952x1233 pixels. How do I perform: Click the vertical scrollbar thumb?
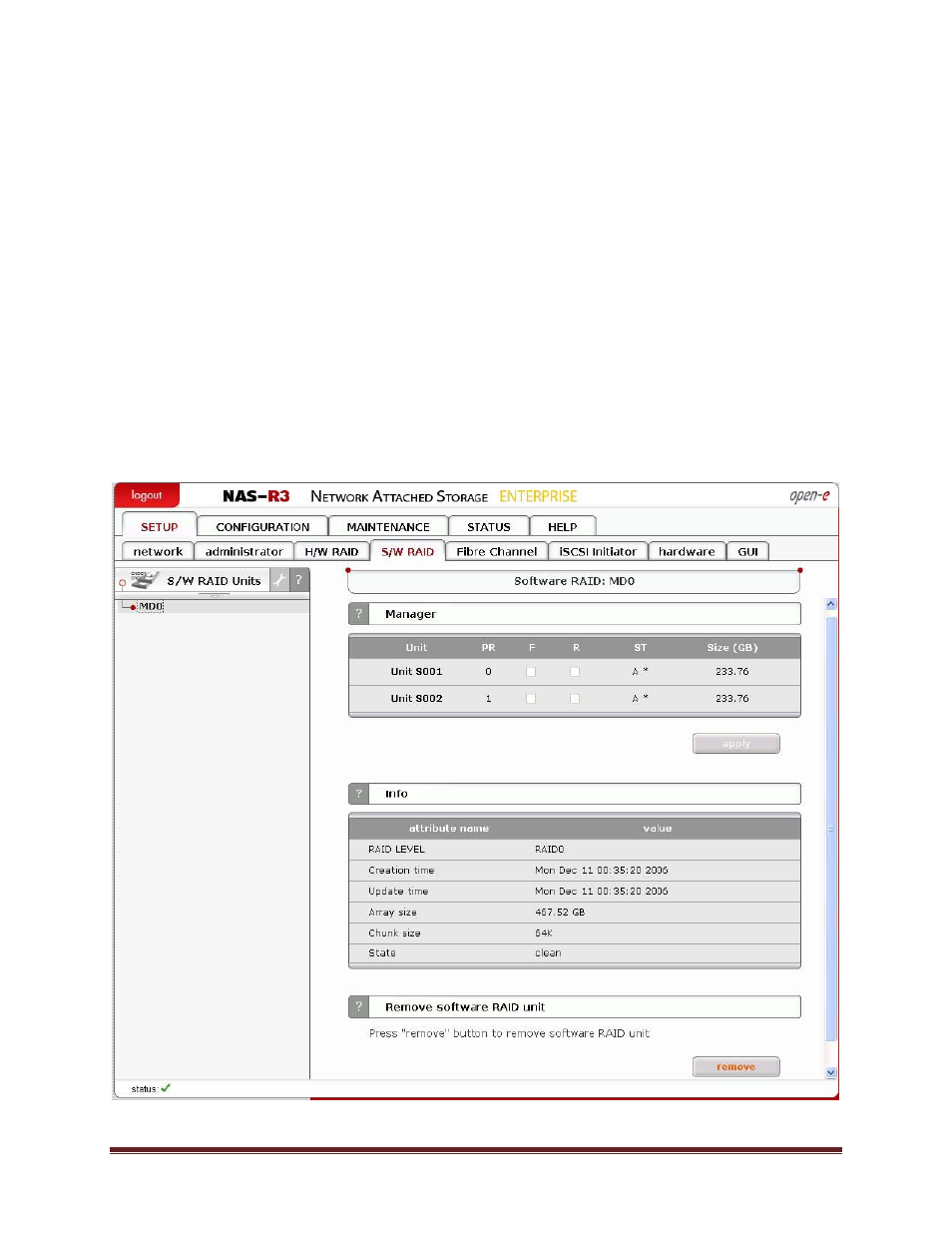tap(831, 829)
